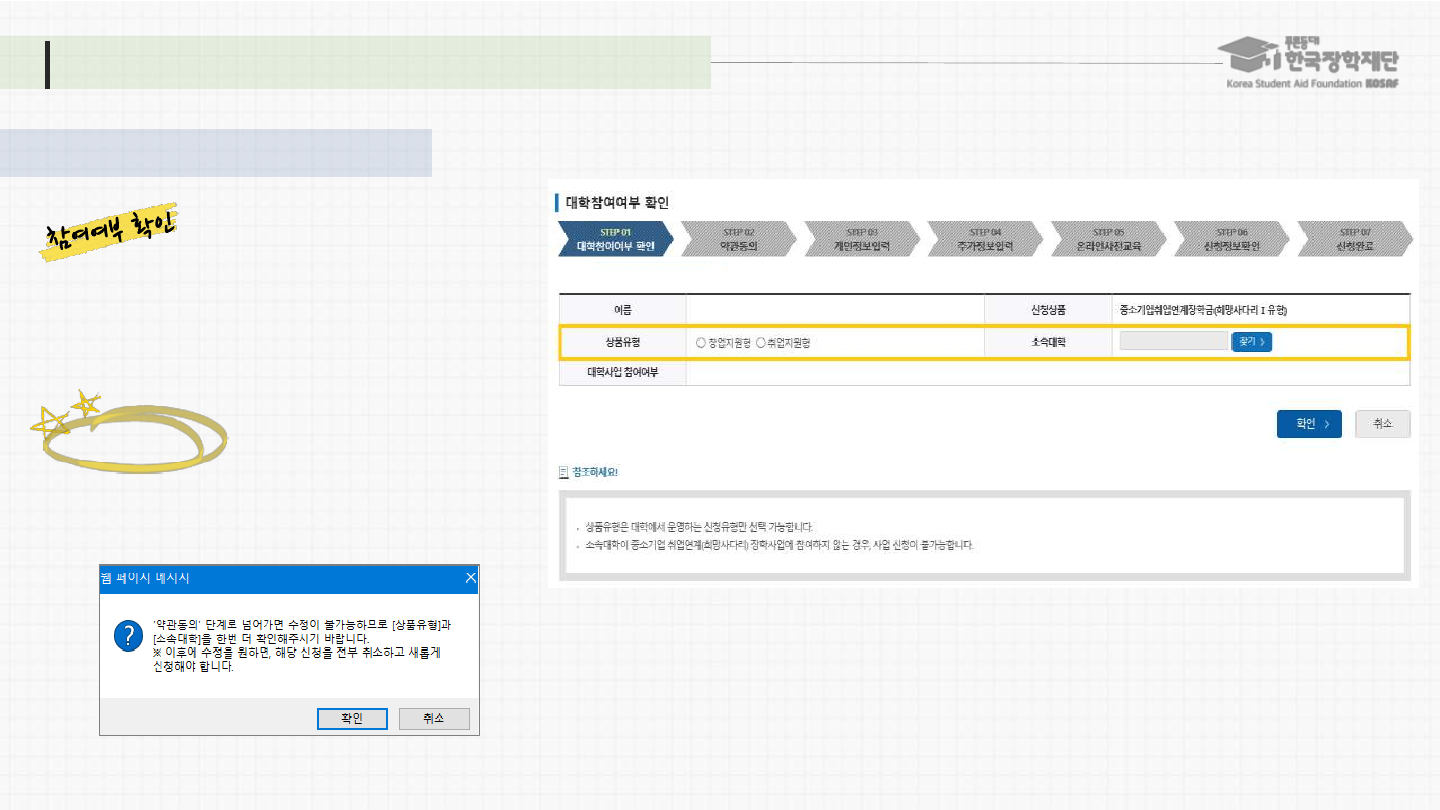The width and height of the screenshot is (1440, 810).
Task: Go to STEP 06 신청정보확인 step
Action: pyautogui.click(x=1231, y=240)
